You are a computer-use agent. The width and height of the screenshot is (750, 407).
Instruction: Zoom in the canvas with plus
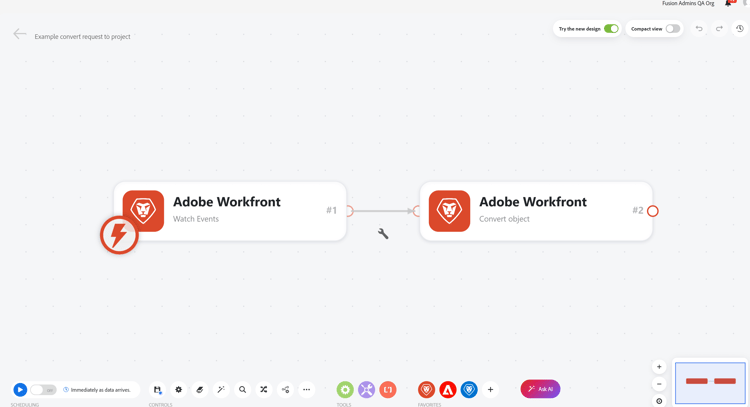click(x=659, y=367)
